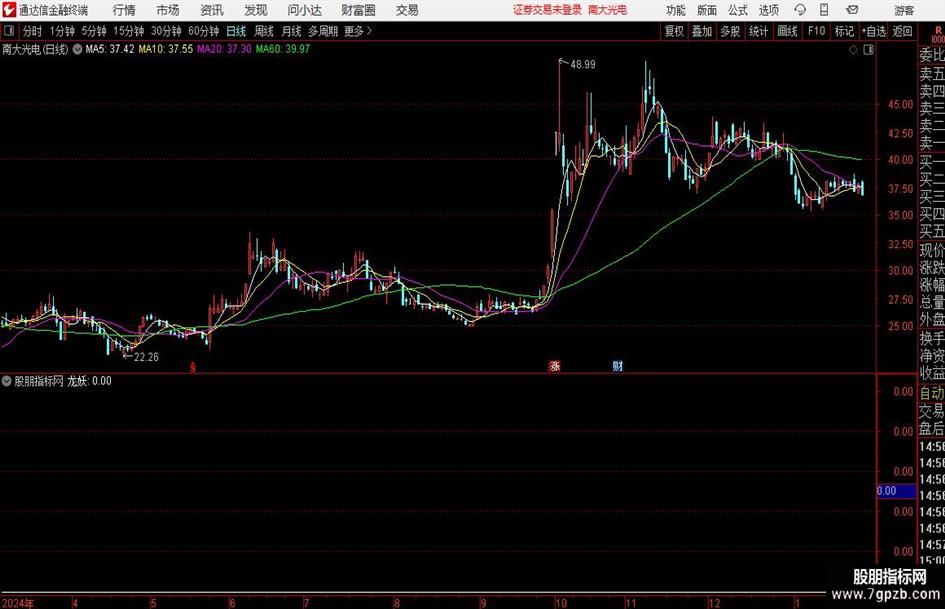Open the 功能 menu
945x609 pixels.
[x=676, y=10]
